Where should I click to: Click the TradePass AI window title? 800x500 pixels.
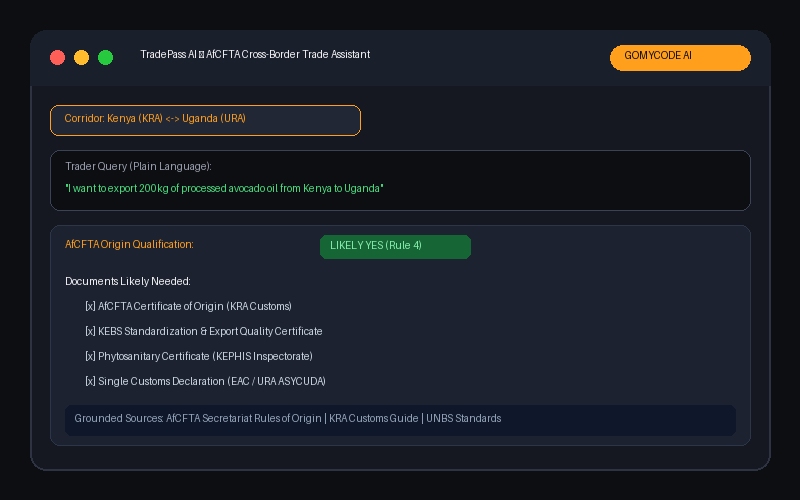(x=255, y=54)
